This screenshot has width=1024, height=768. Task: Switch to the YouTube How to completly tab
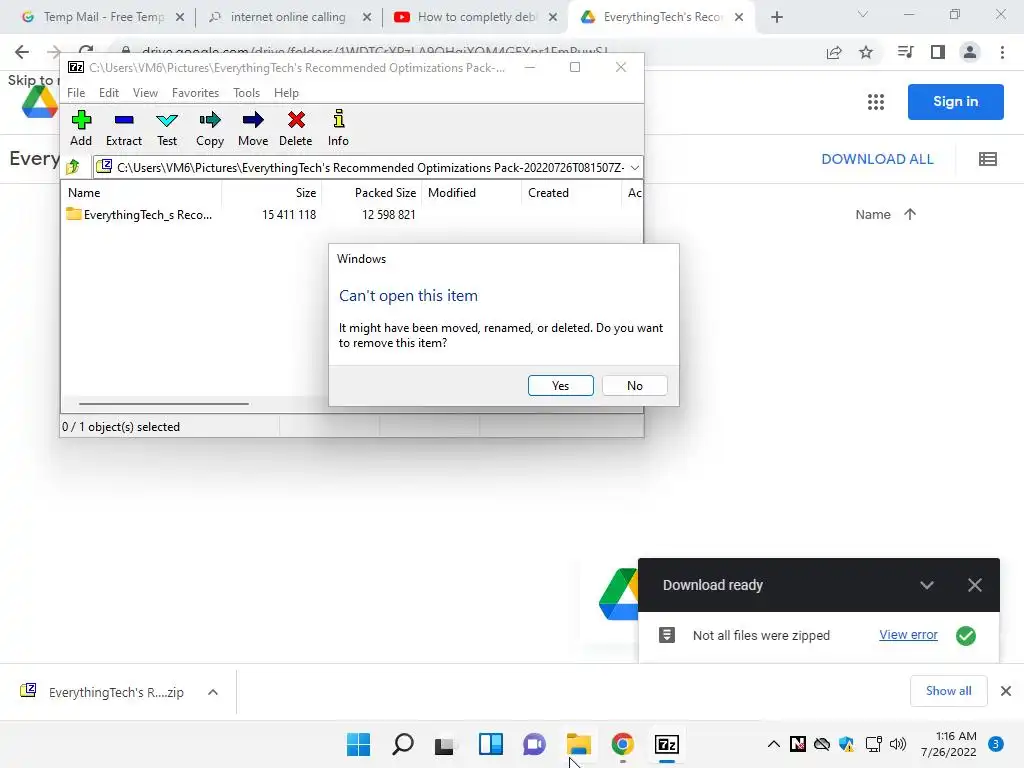coord(476,17)
